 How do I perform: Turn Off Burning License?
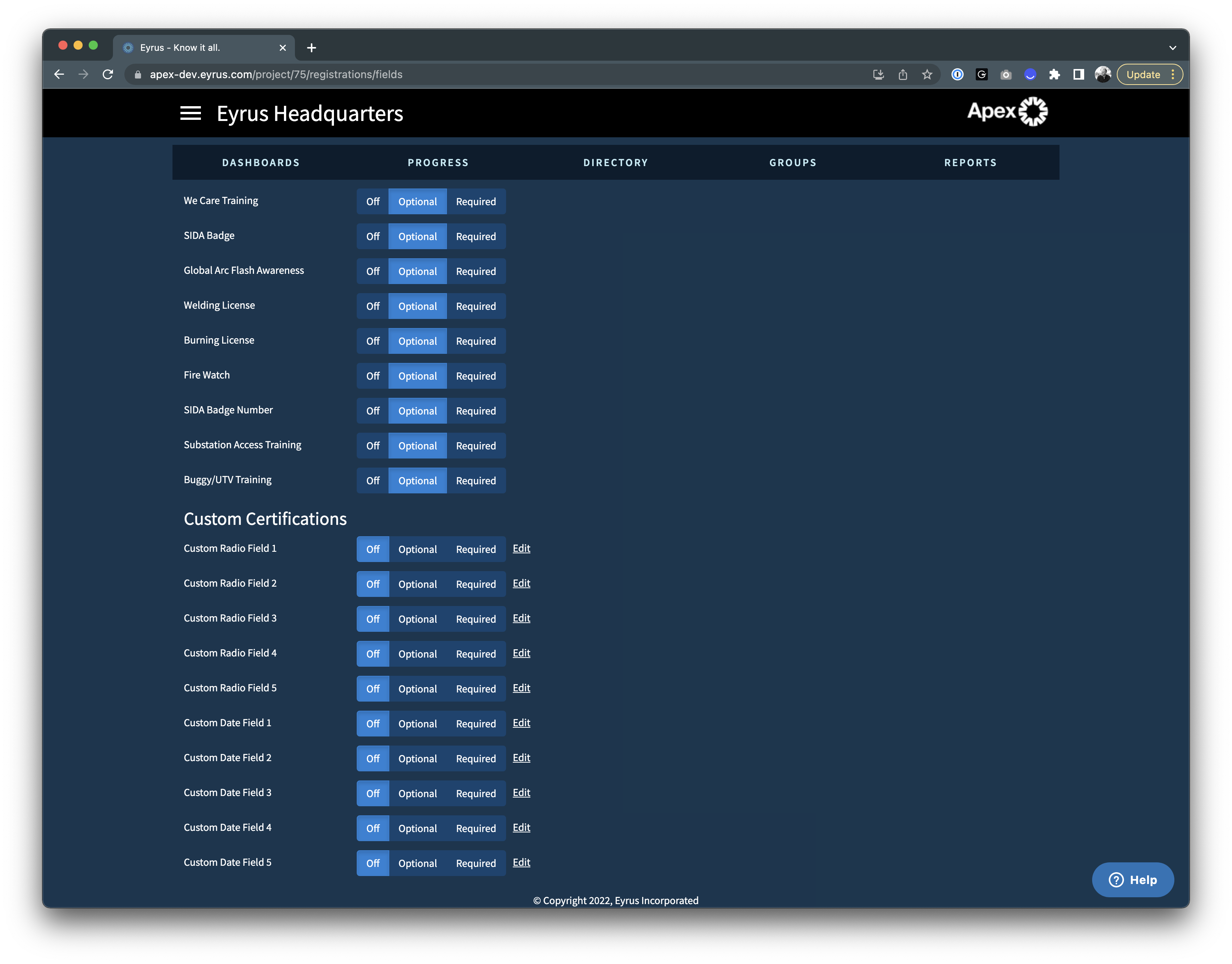(373, 341)
